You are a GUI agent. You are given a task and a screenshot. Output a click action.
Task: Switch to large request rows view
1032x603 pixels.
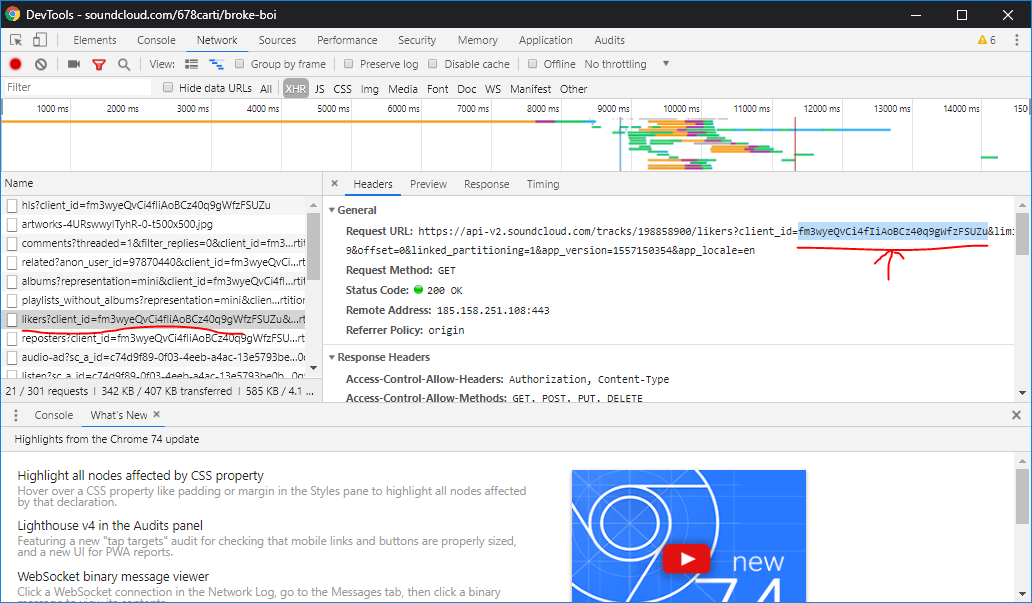[192, 64]
